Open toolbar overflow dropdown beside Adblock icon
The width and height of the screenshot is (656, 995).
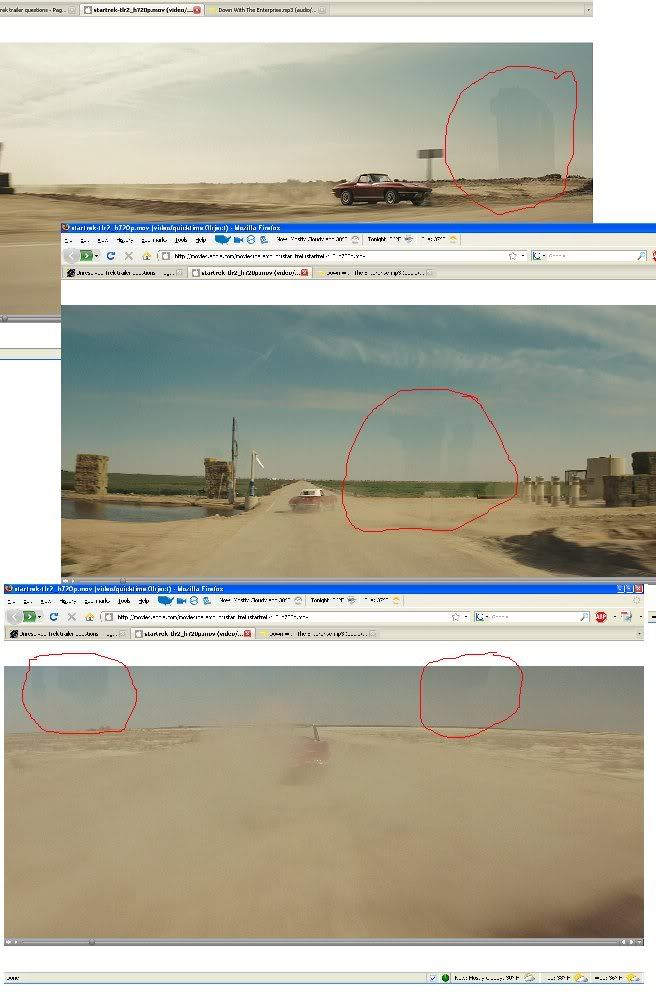point(615,617)
